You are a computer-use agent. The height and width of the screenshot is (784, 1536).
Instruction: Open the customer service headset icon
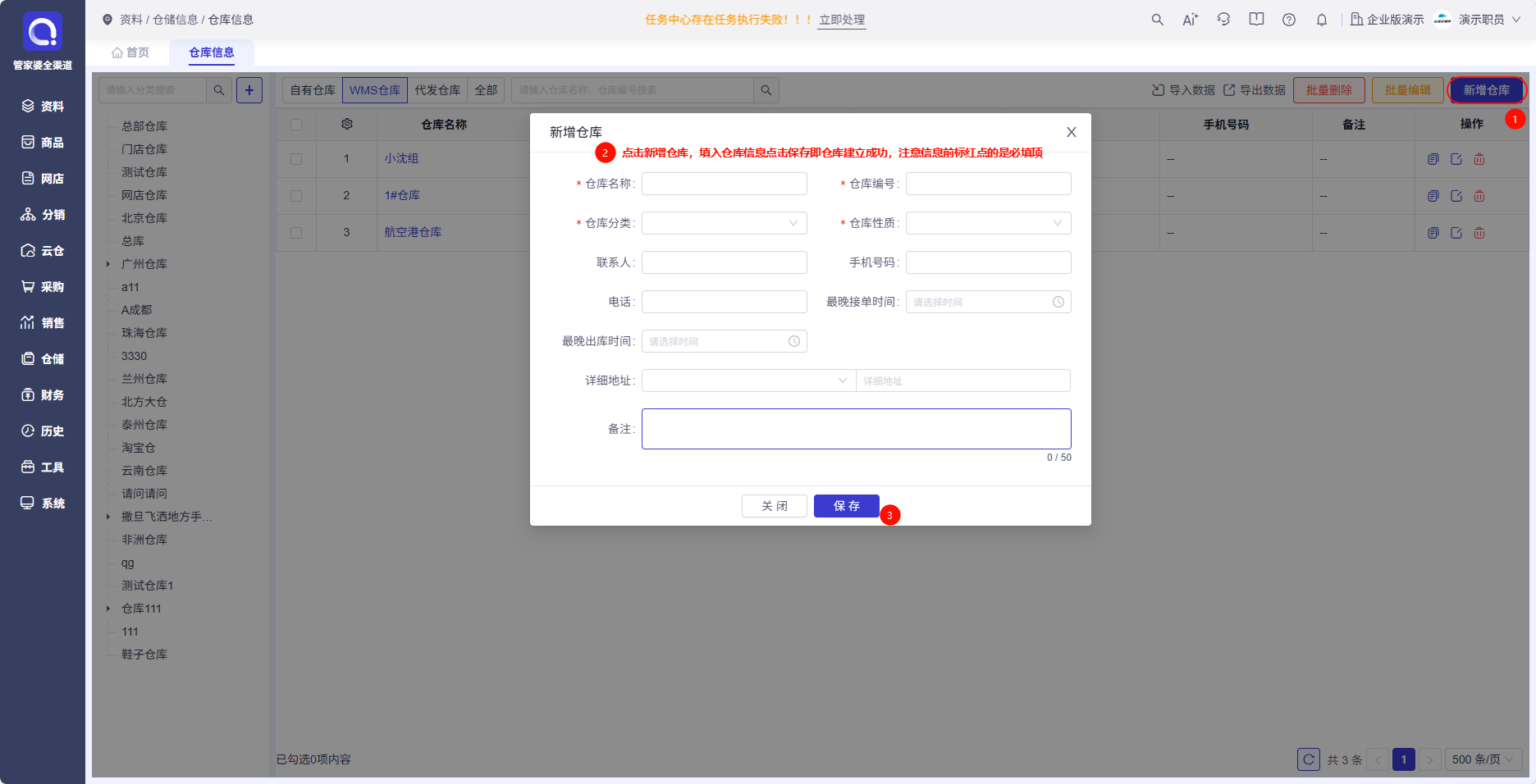1223,20
